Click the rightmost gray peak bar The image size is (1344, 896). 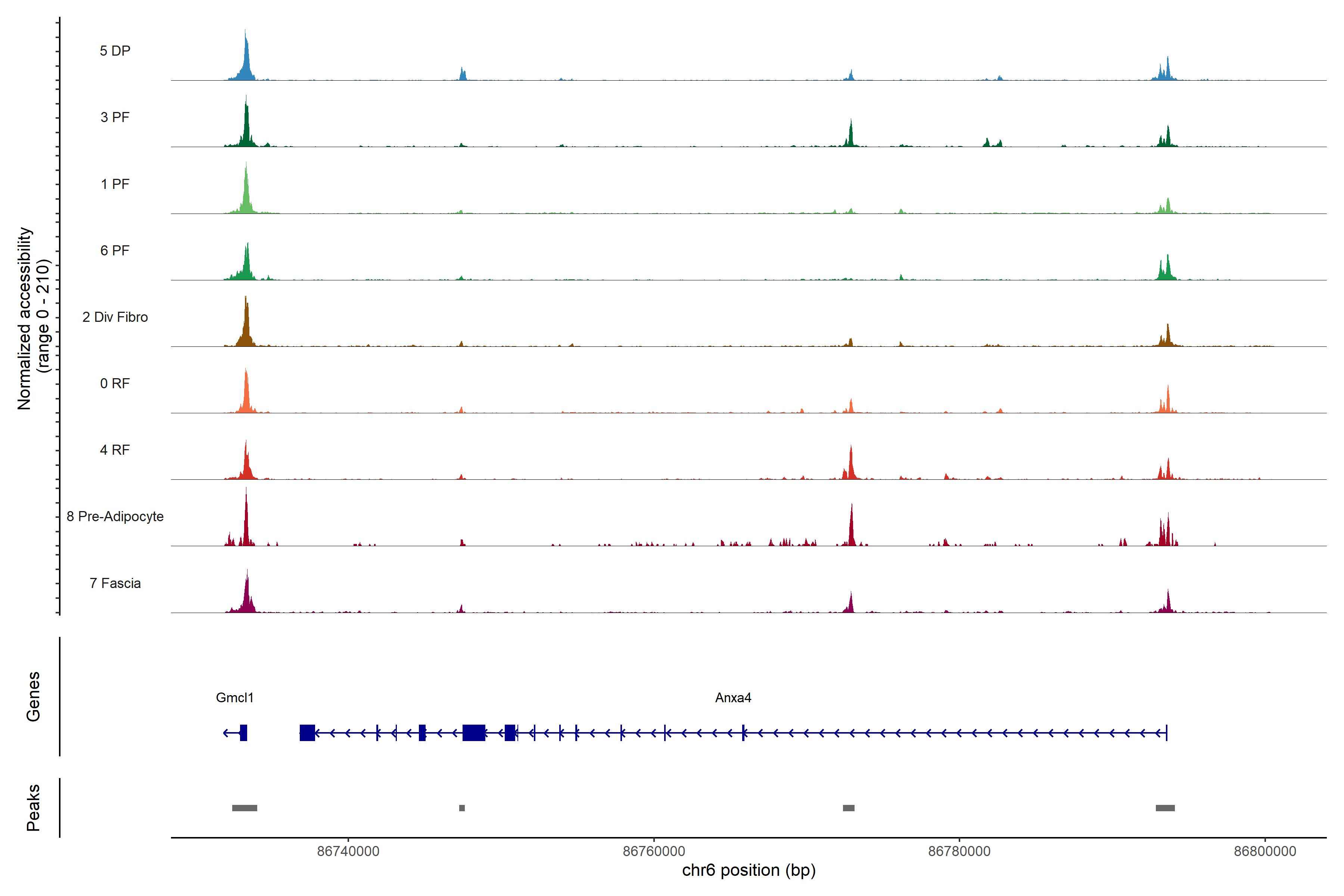pyautogui.click(x=1165, y=808)
